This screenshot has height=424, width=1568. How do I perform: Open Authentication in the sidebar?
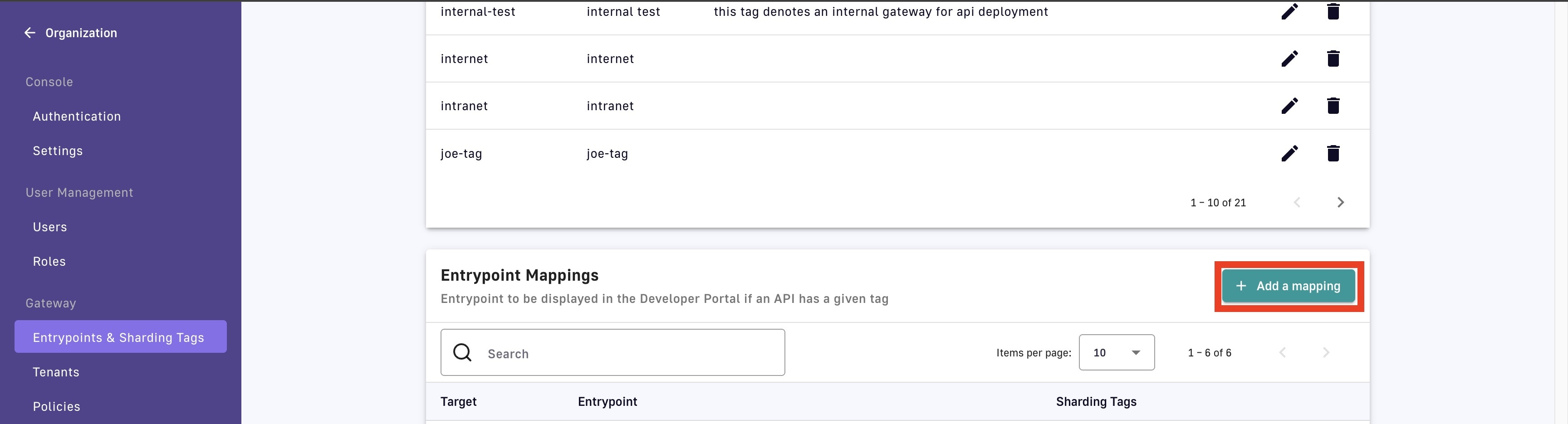coord(77,116)
